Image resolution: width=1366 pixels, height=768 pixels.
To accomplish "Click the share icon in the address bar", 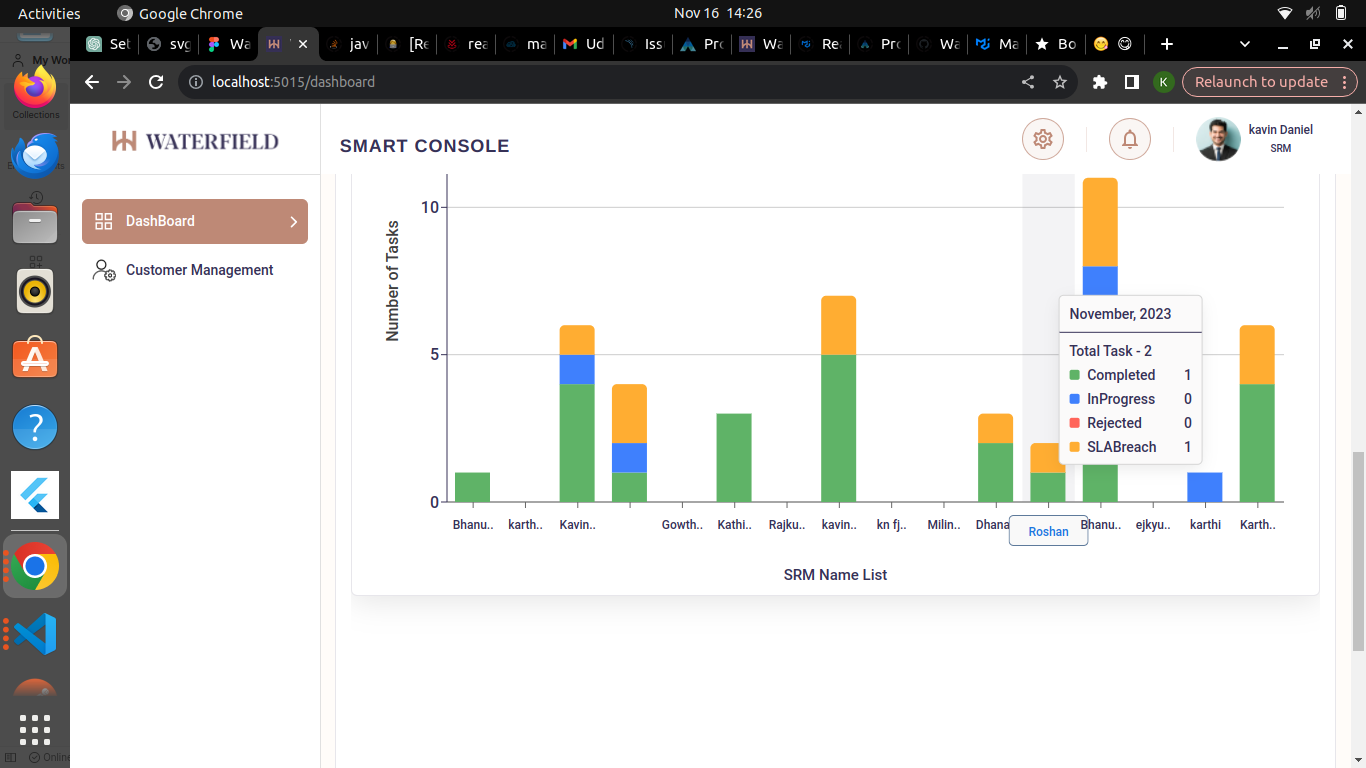I will [1027, 82].
